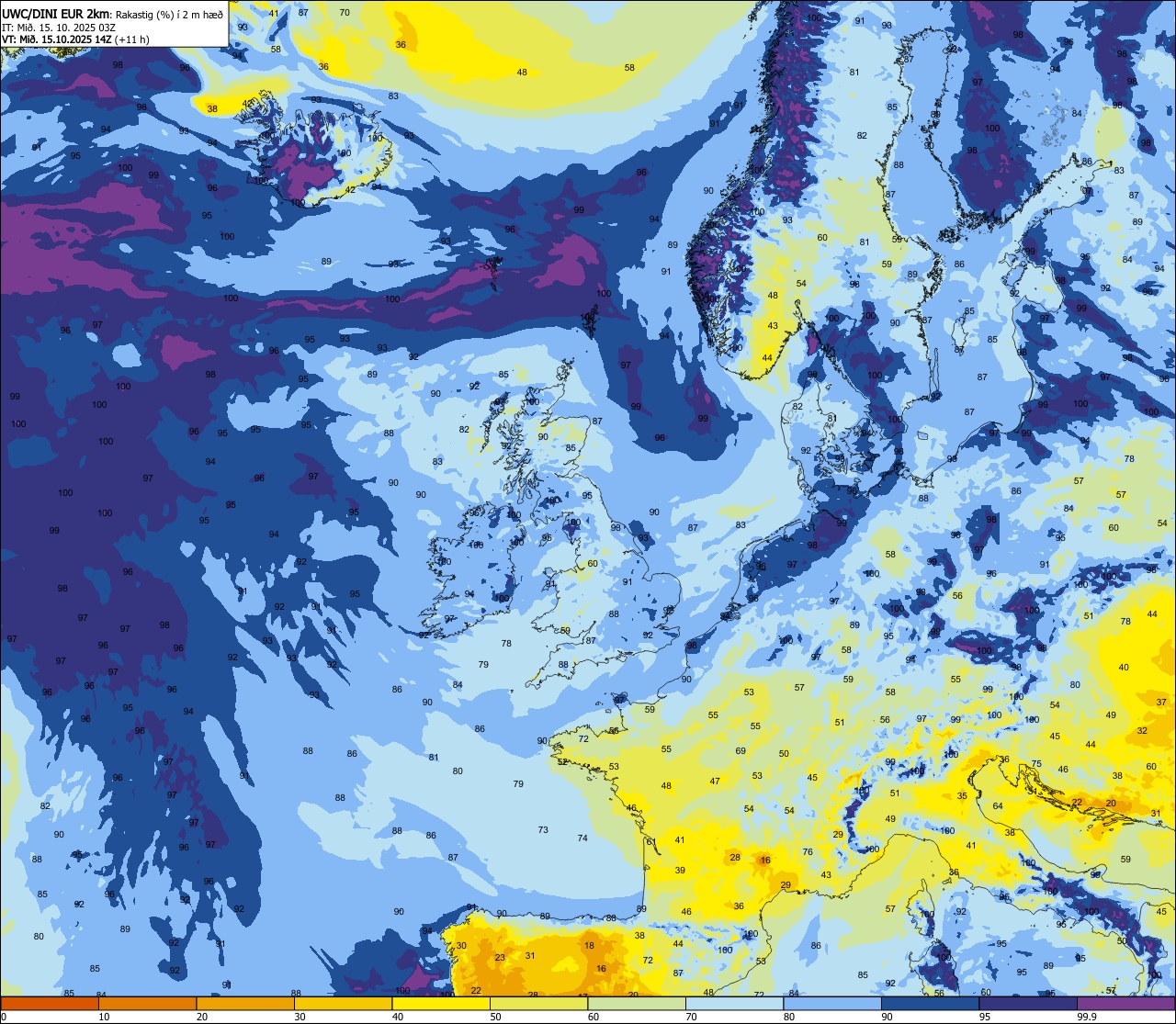This screenshot has height=1024, width=1176.
Task: Click the "IT: Mið. 15. 10. 2025 03Z" line
Action: point(58,27)
